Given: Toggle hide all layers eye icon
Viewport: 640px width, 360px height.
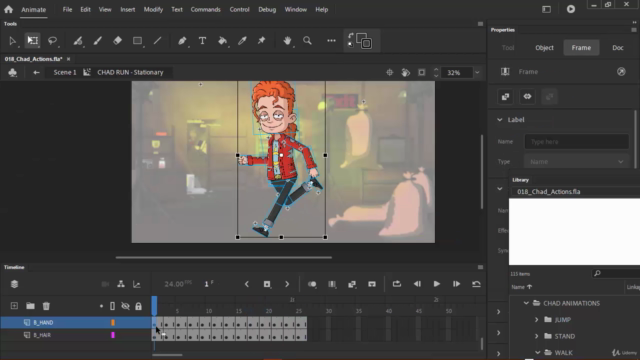Looking at the screenshot, I should click(x=125, y=306).
